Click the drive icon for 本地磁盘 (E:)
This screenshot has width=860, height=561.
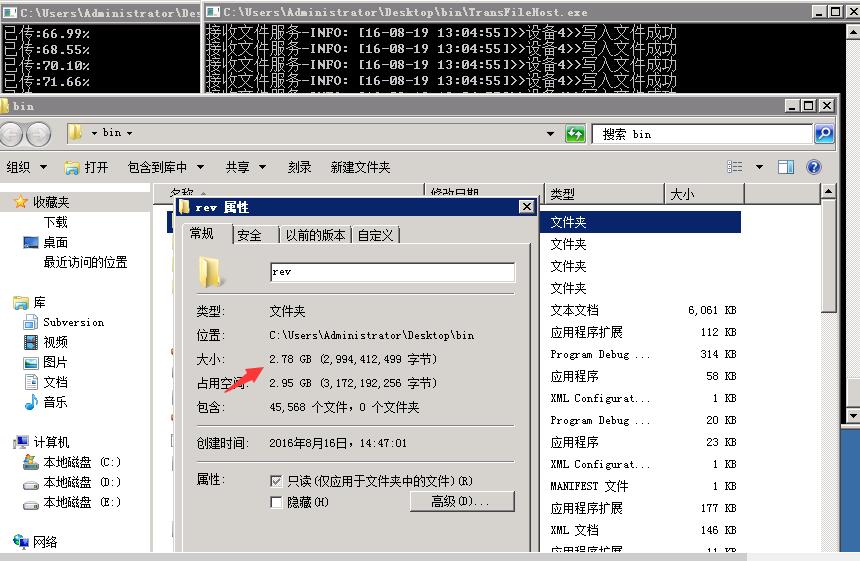31,505
